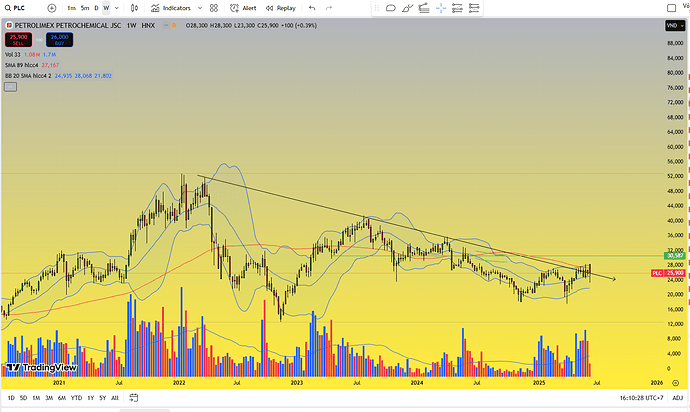Select the 3M date range
Viewport: 690px width, 412px height.
tap(49, 398)
